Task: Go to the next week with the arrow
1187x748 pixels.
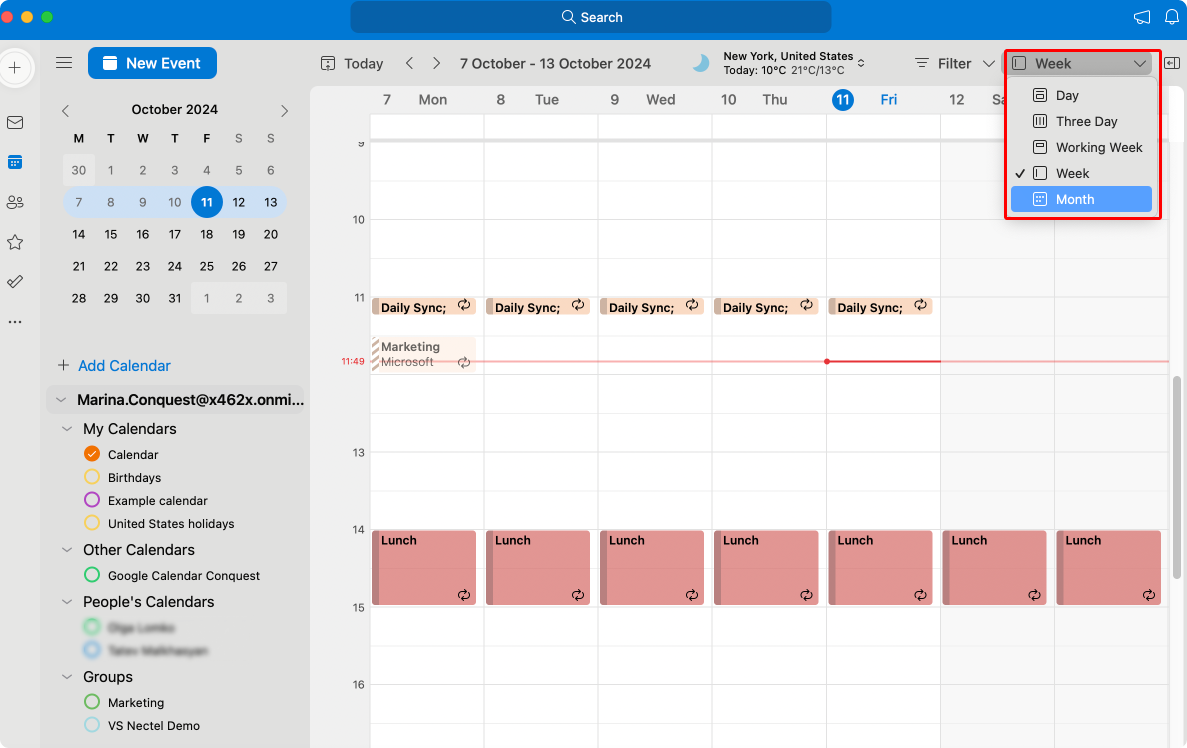Action: [x=437, y=64]
